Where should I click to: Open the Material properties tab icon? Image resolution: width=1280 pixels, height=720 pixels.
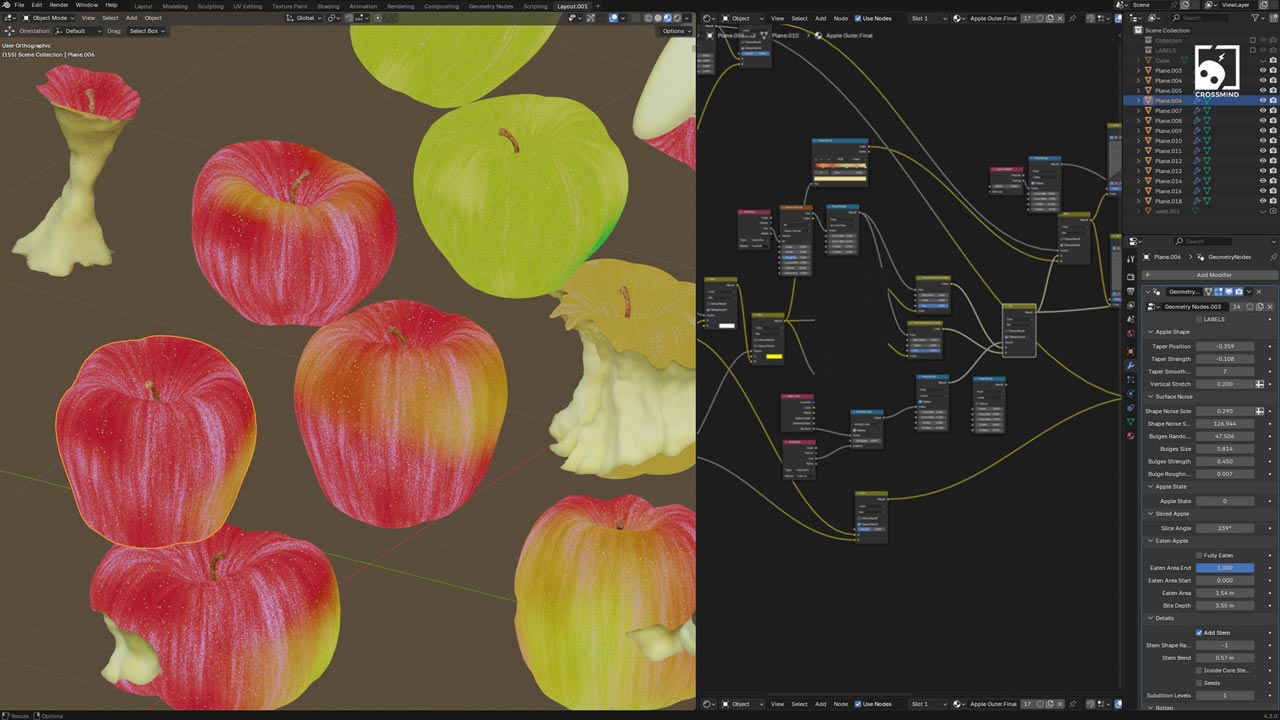click(x=1131, y=435)
